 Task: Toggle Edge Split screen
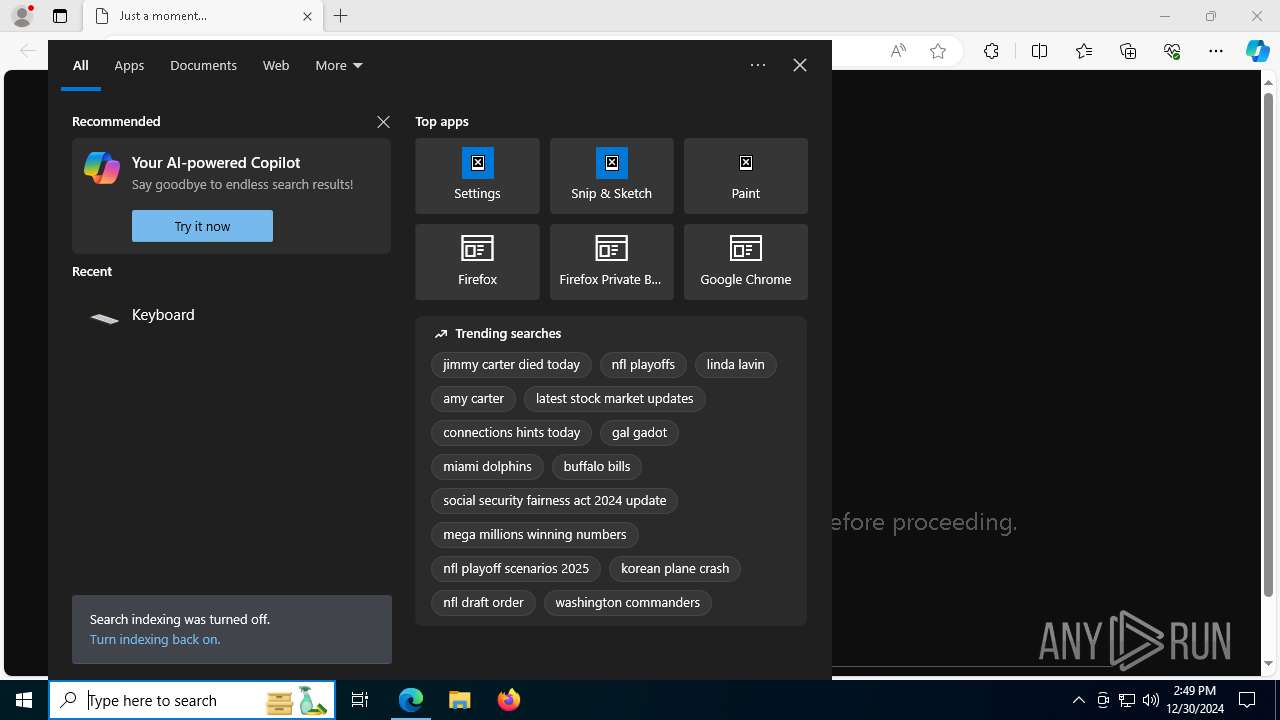coord(1039,51)
